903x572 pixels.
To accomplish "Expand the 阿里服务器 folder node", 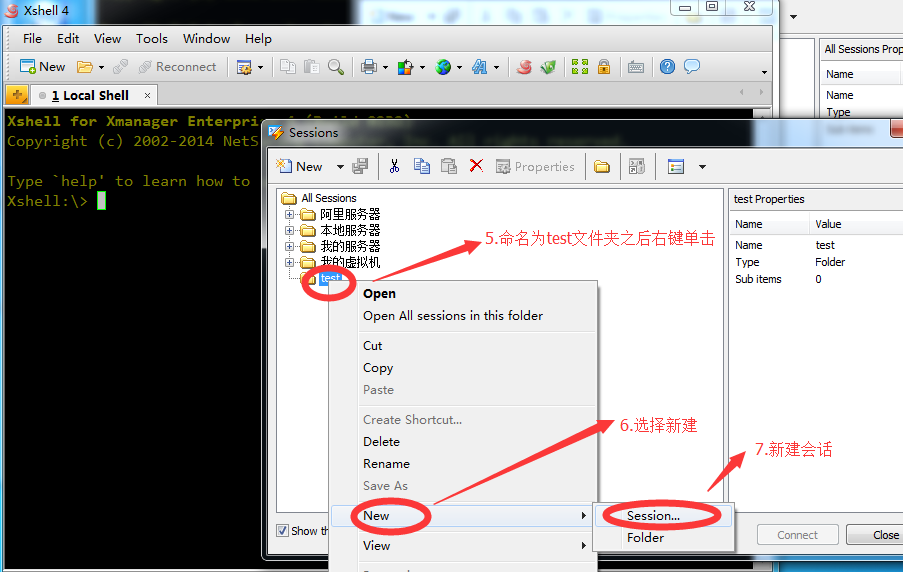I will 289,214.
